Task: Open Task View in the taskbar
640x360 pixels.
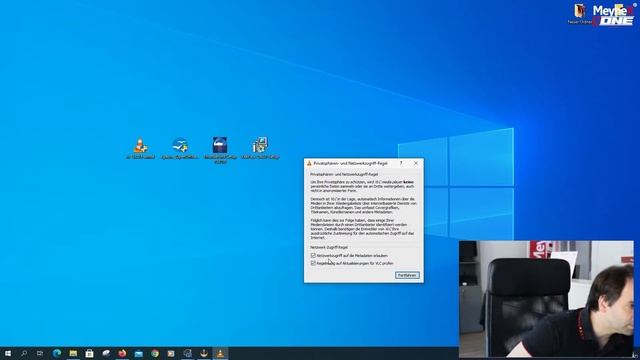Action: pos(40,353)
